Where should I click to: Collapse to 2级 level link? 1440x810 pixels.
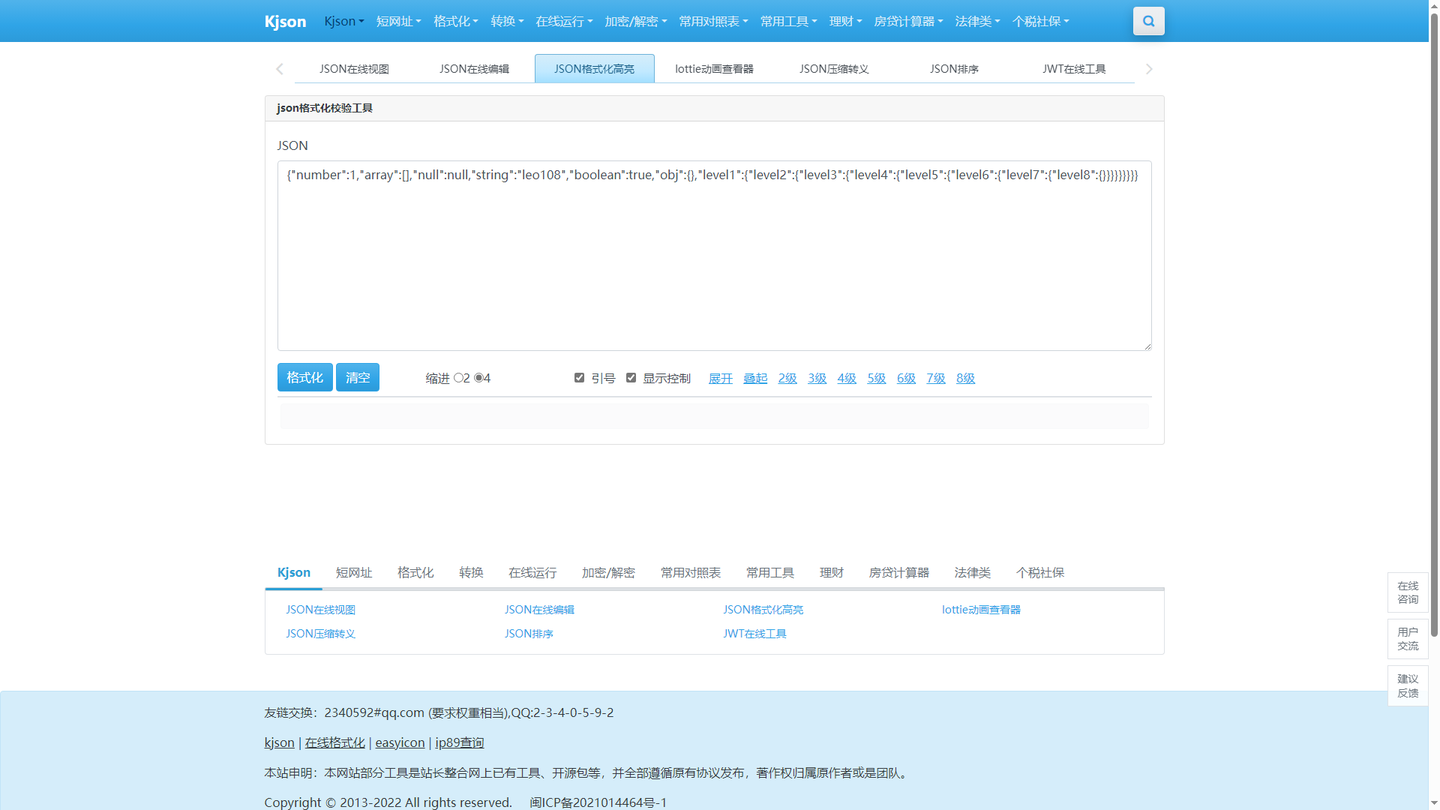[x=788, y=378]
